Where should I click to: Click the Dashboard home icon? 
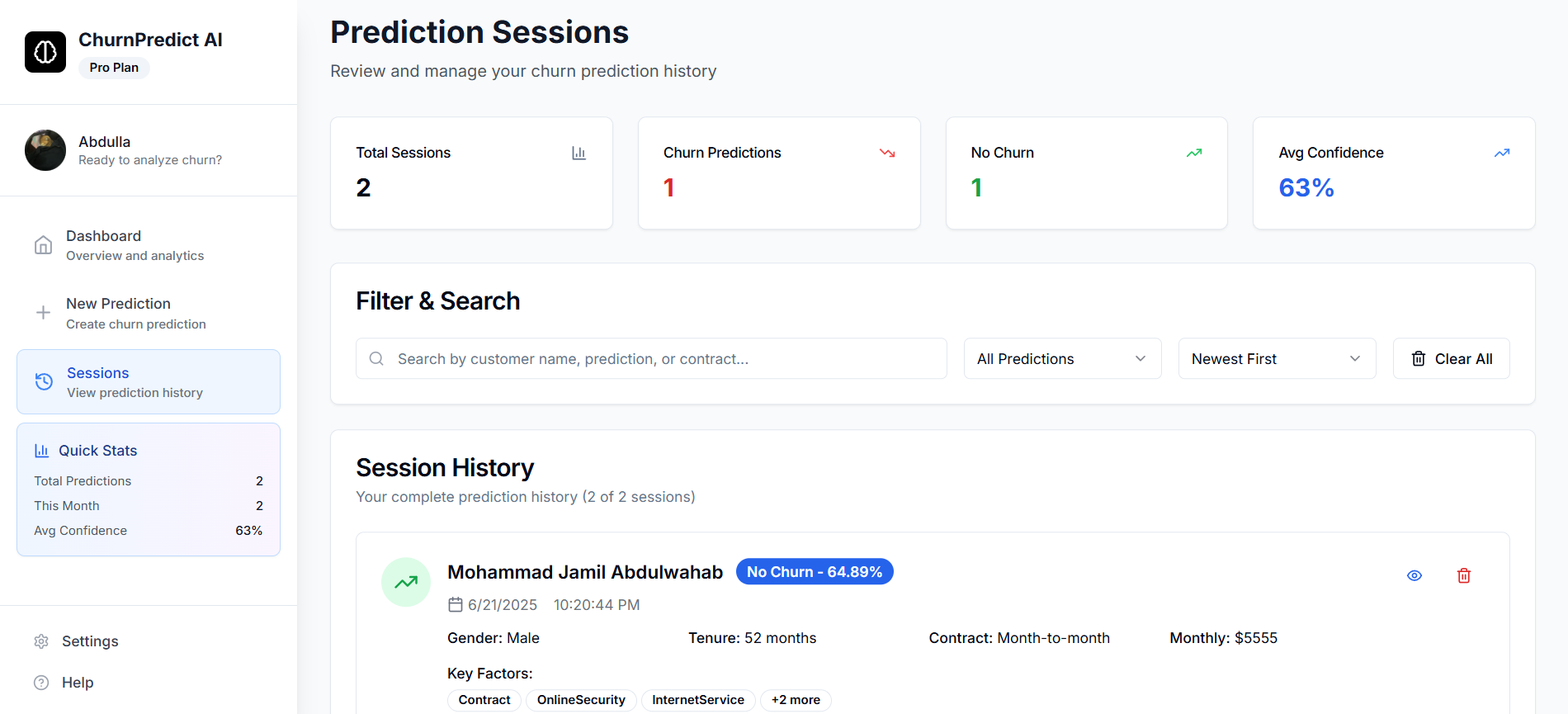[44, 245]
